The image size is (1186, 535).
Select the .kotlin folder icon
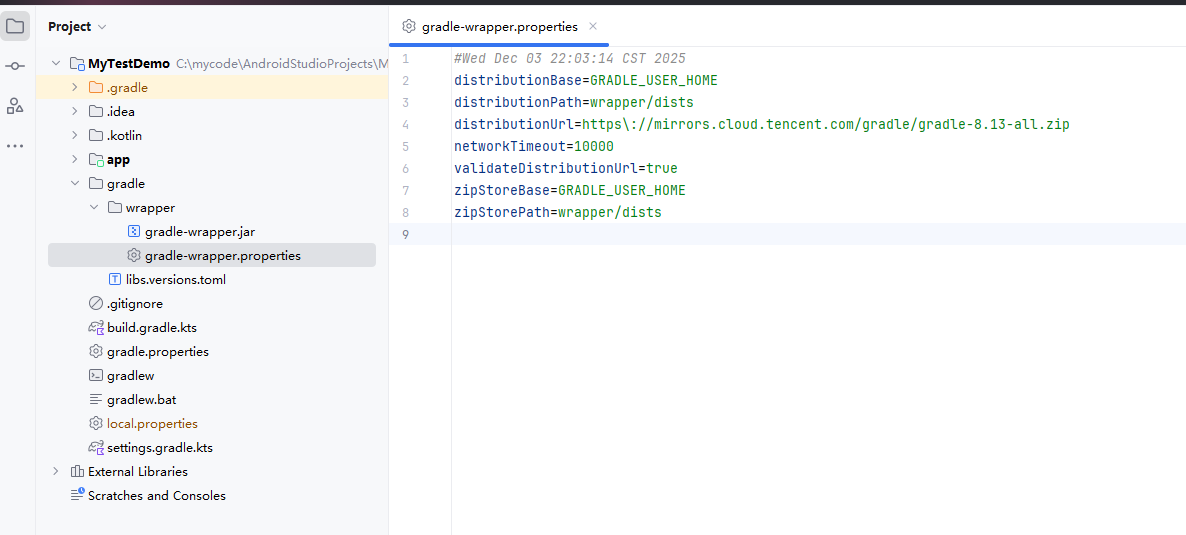(96, 136)
